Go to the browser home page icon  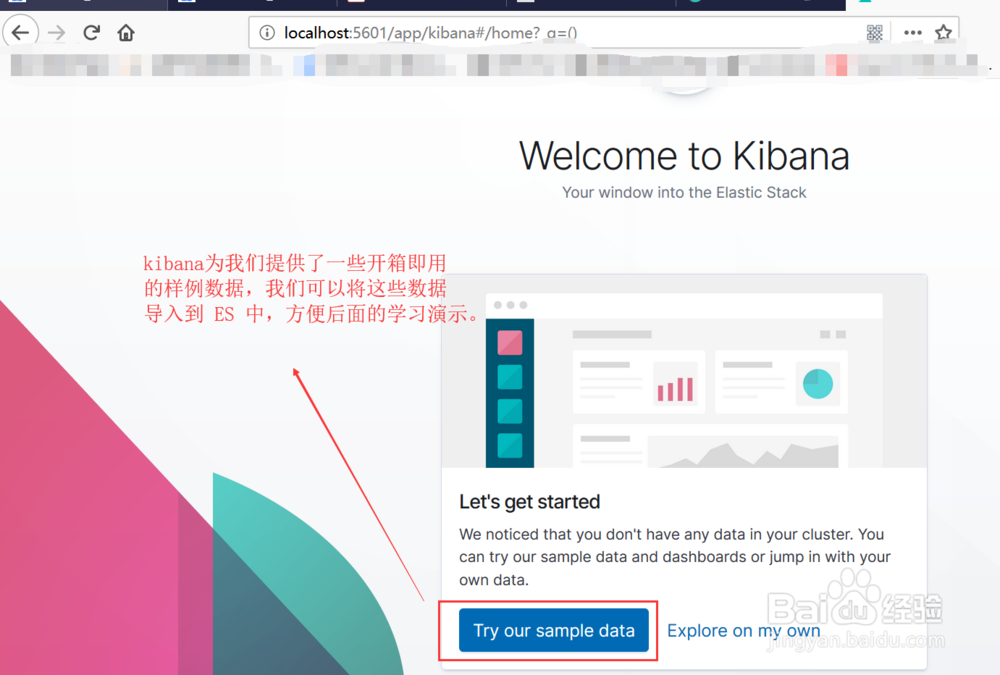(x=126, y=33)
